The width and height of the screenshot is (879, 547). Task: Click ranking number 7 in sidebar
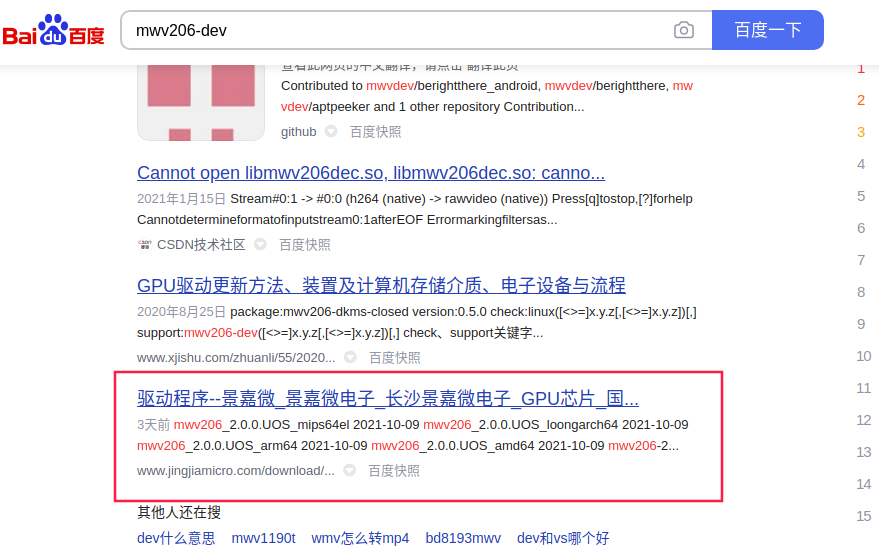(861, 260)
